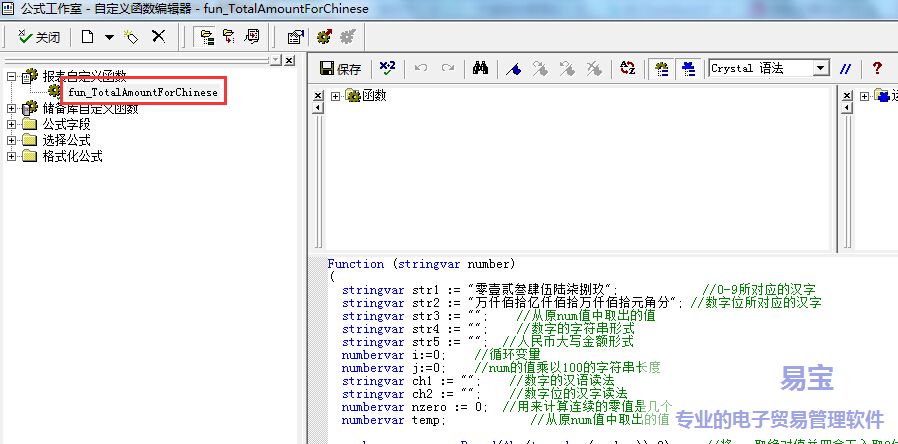The image size is (898, 444).
Task: Click the 关闭 (Close) toolbar button
Action: 39,37
